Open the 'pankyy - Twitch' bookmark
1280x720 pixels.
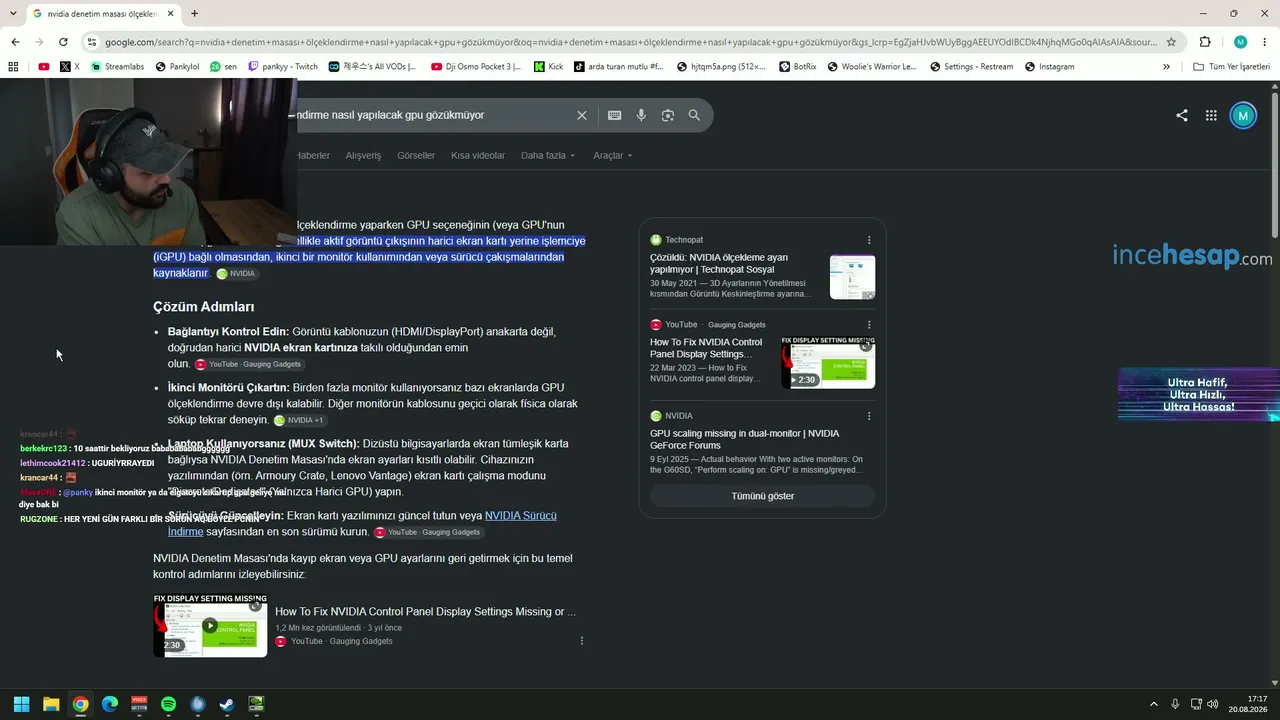pyautogui.click(x=283, y=67)
